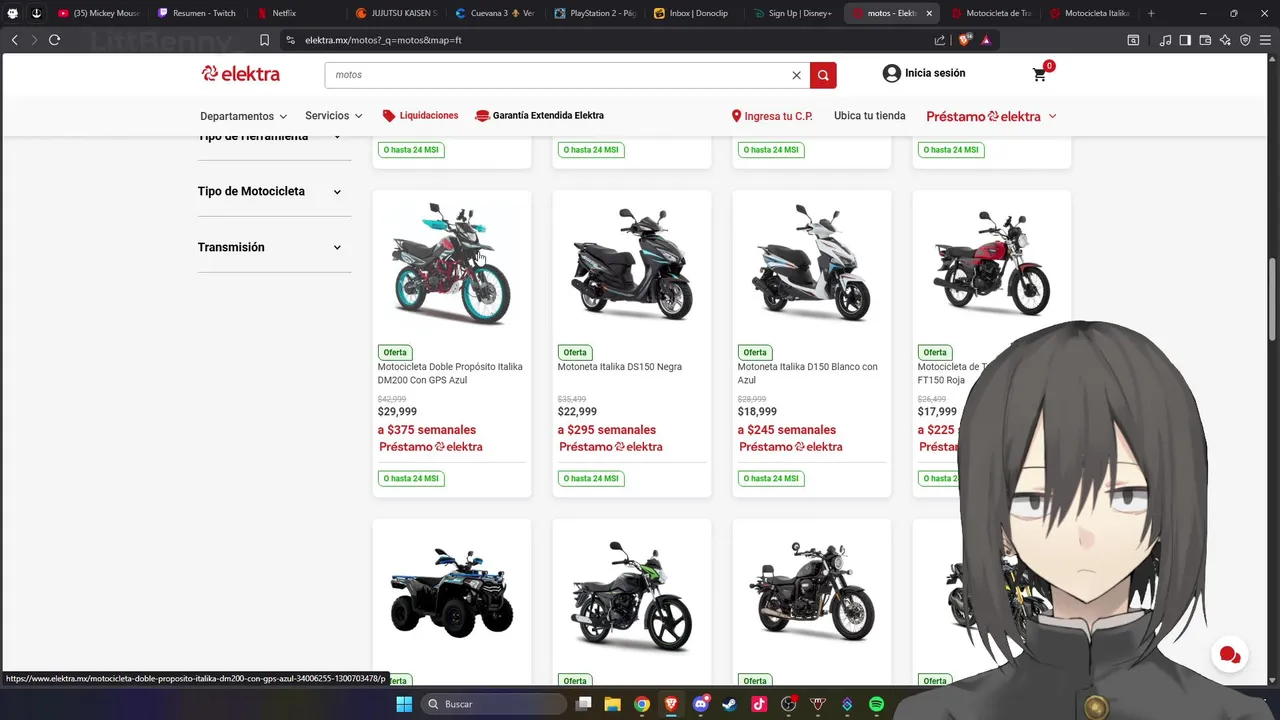1280x720 pixels.
Task: Open a new browser tab with the plus icon
Action: click(x=1151, y=13)
